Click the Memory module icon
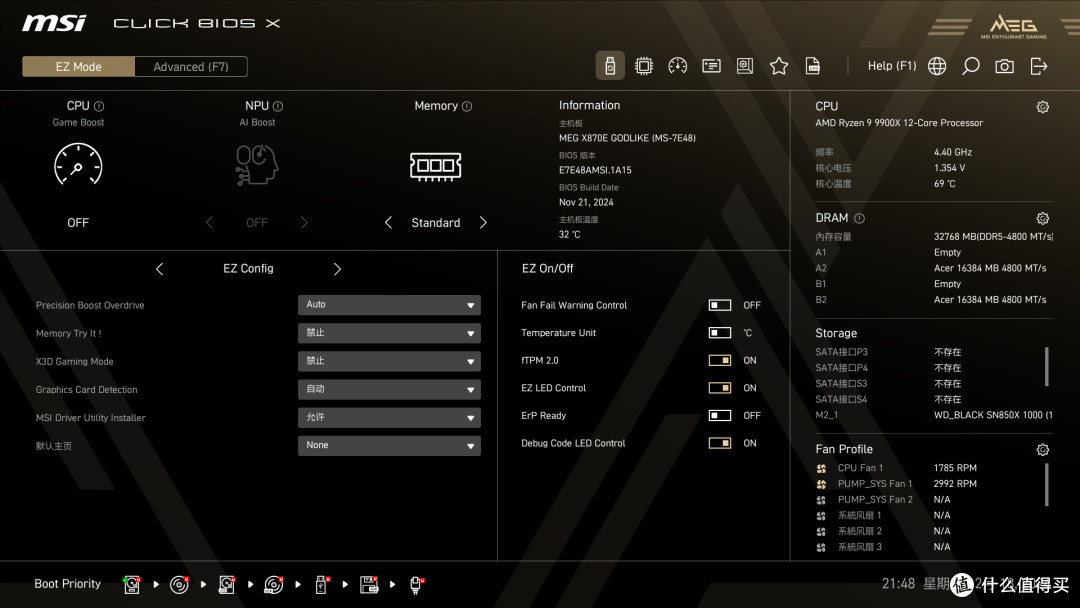This screenshot has width=1080, height=608. (x=435, y=166)
